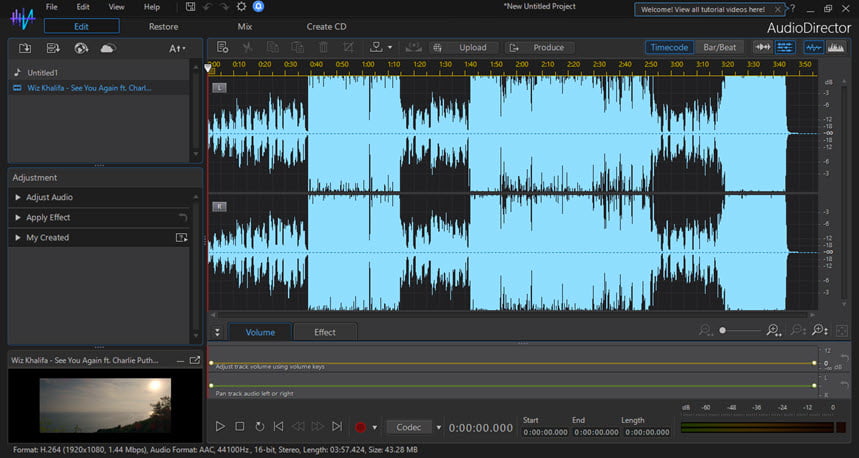Click the blue notification icon in top bar

click(x=259, y=7)
